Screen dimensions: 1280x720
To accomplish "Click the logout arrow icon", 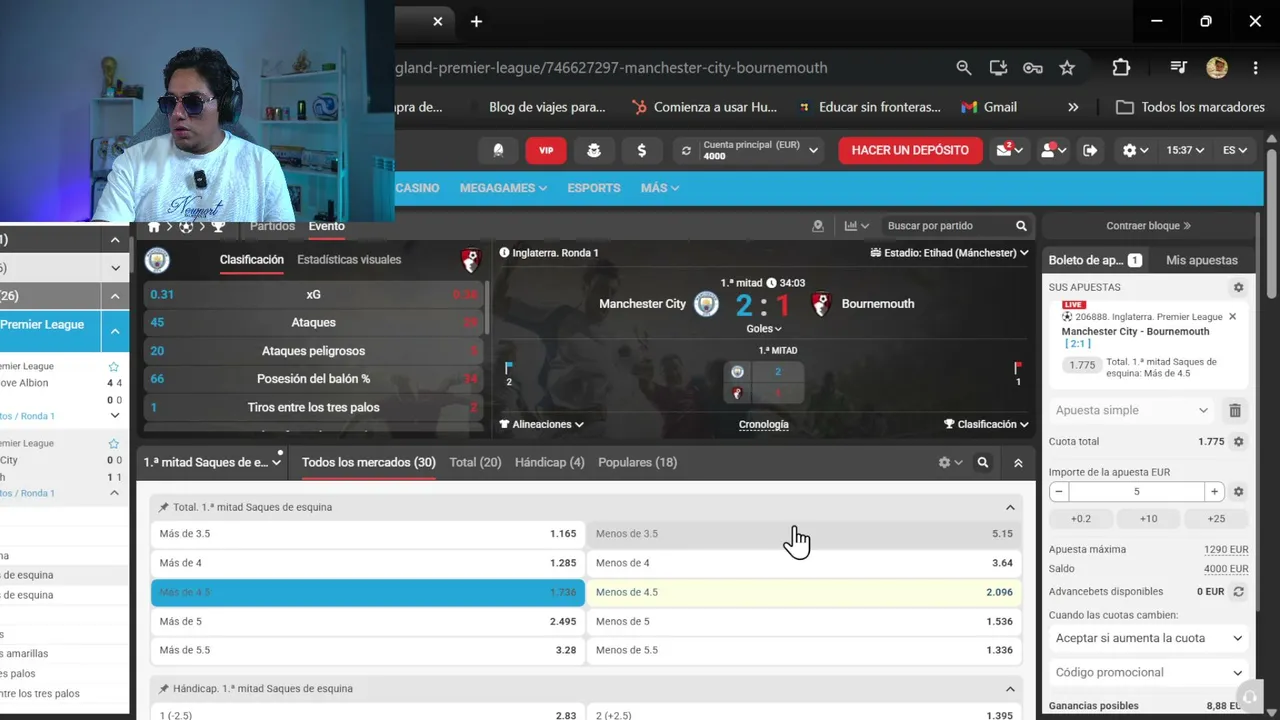I will [1091, 150].
